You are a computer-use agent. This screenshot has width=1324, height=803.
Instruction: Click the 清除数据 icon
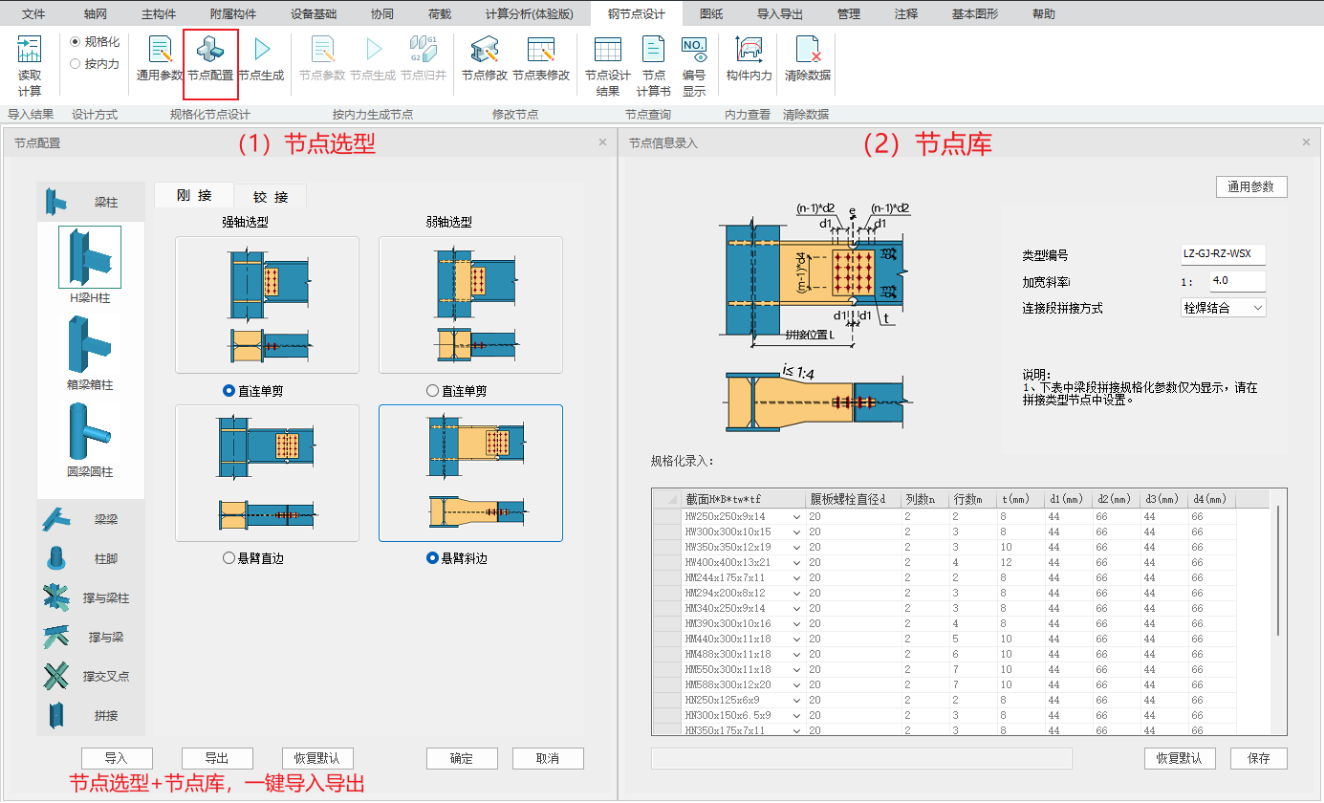(807, 60)
